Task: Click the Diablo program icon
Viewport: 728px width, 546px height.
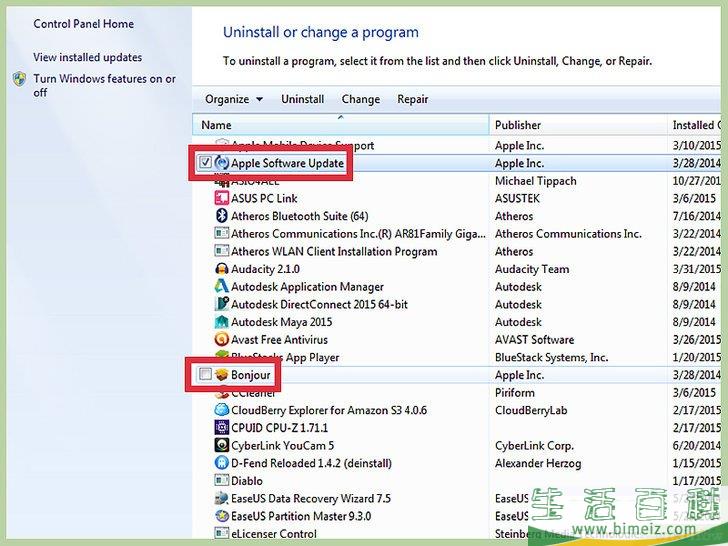Action: [221, 480]
